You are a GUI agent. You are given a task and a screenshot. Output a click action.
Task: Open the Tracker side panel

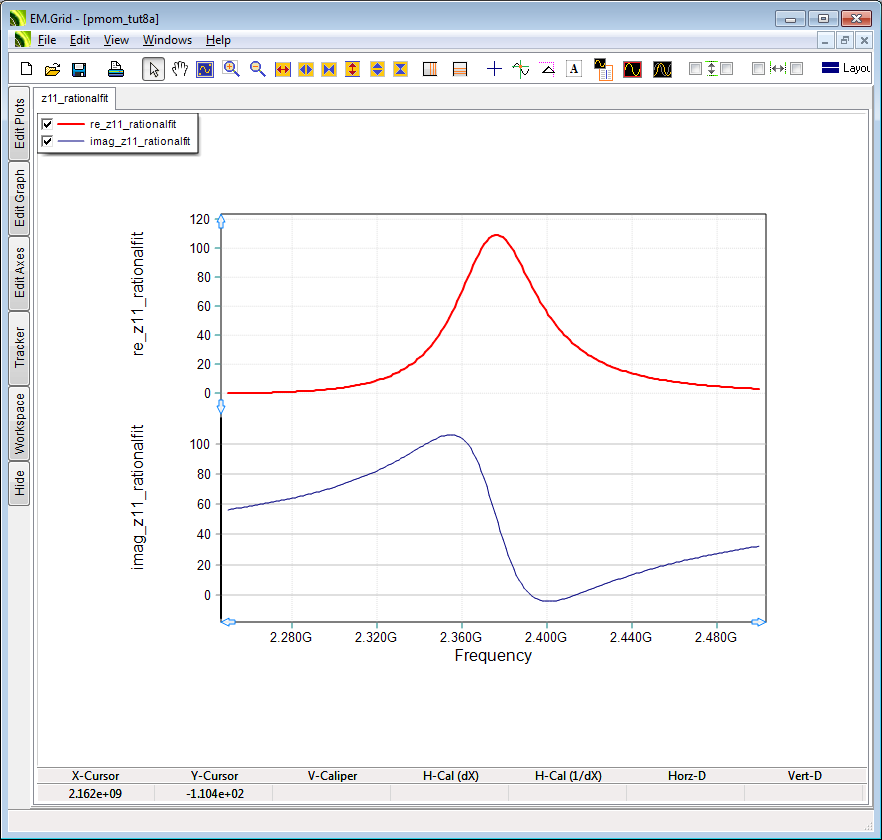(x=19, y=347)
